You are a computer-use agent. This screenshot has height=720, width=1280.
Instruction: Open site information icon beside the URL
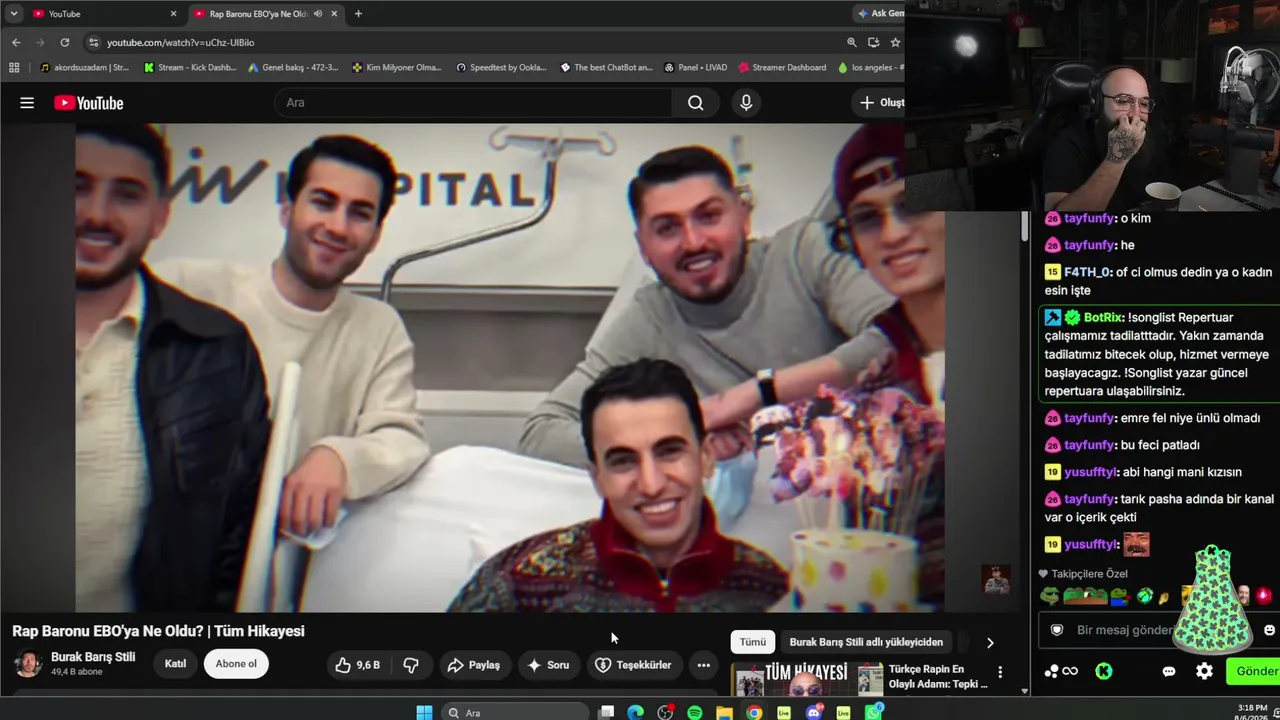coord(94,42)
